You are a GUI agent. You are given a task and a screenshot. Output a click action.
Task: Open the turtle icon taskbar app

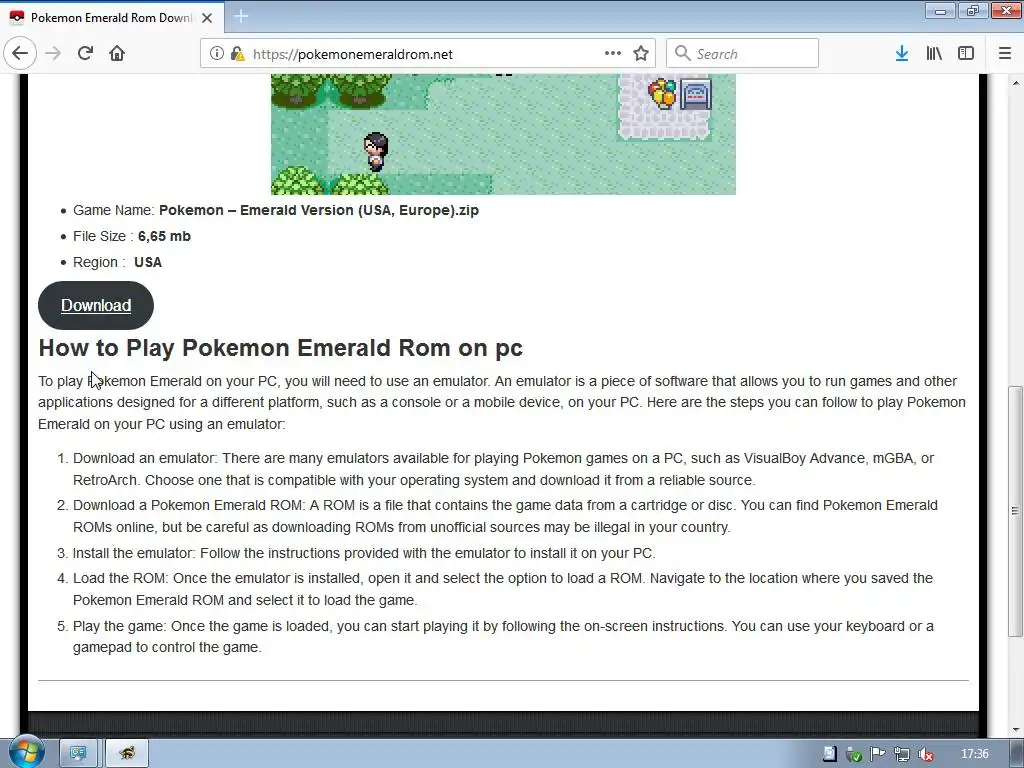pos(127,754)
